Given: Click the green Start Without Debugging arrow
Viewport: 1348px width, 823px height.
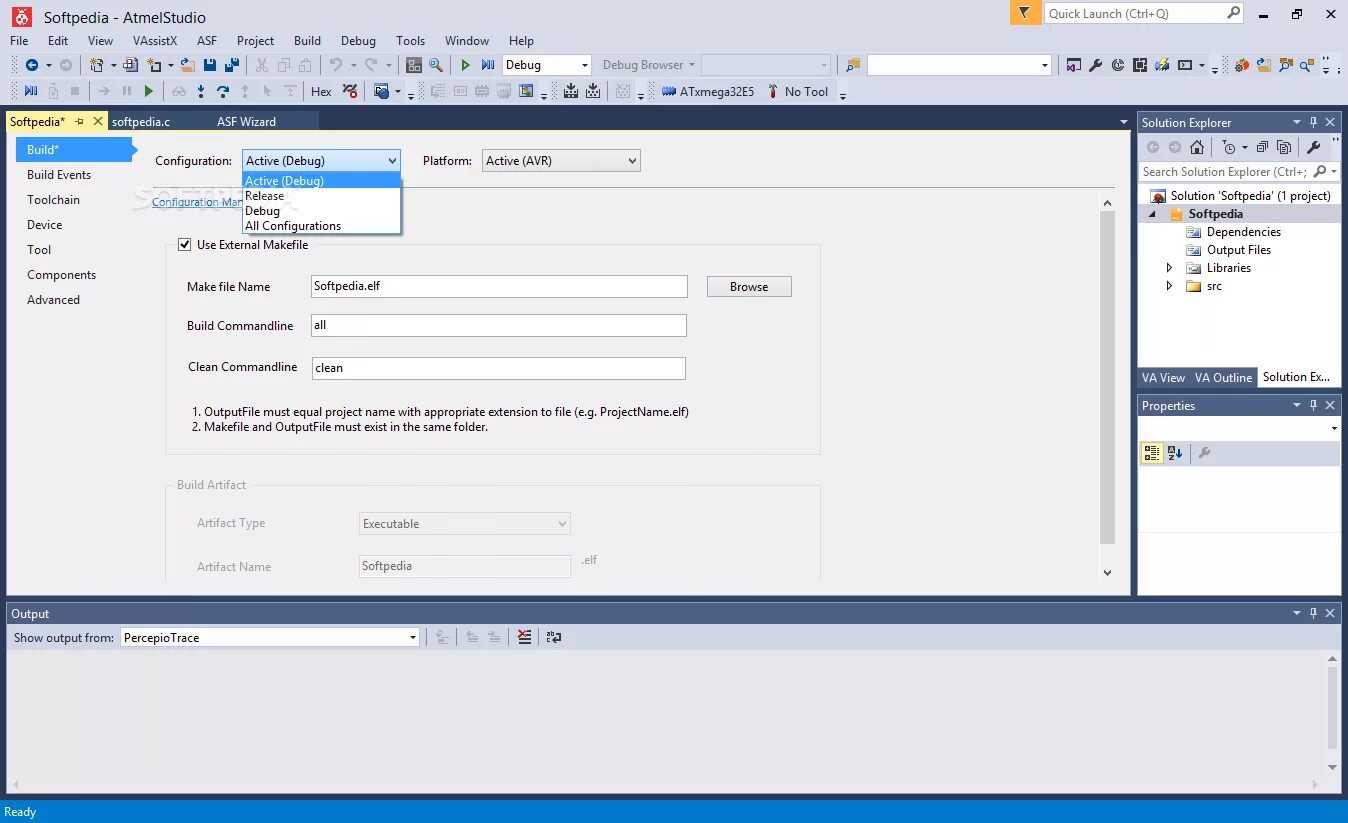Looking at the screenshot, I should pos(465,65).
